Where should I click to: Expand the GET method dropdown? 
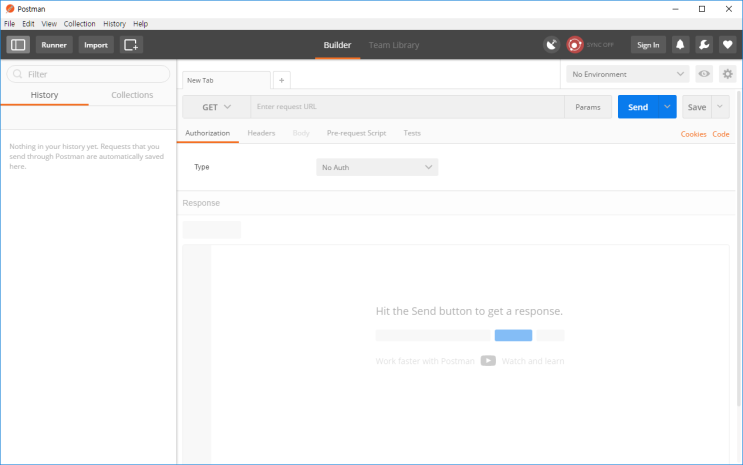pyautogui.click(x=217, y=107)
